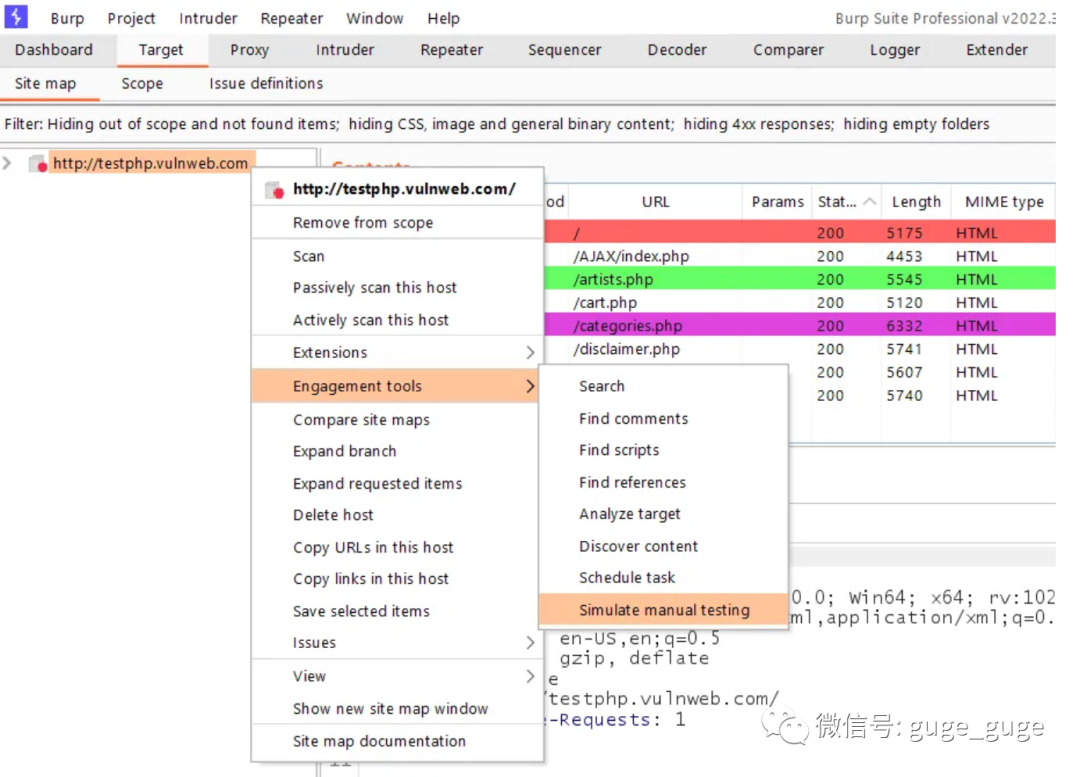
Task: Select the /disclaimer.php row
Action: (800, 349)
